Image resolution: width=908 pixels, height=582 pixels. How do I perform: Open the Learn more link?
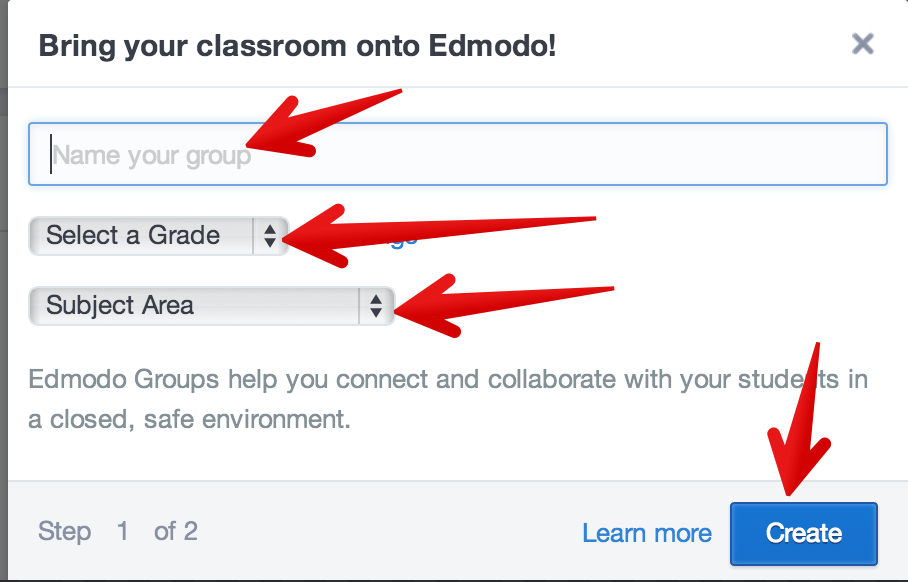tap(646, 533)
